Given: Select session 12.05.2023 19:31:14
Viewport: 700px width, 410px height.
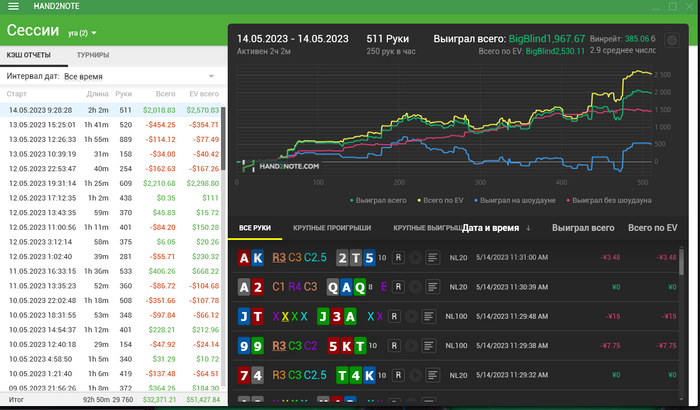Looking at the screenshot, I should click(111, 183).
